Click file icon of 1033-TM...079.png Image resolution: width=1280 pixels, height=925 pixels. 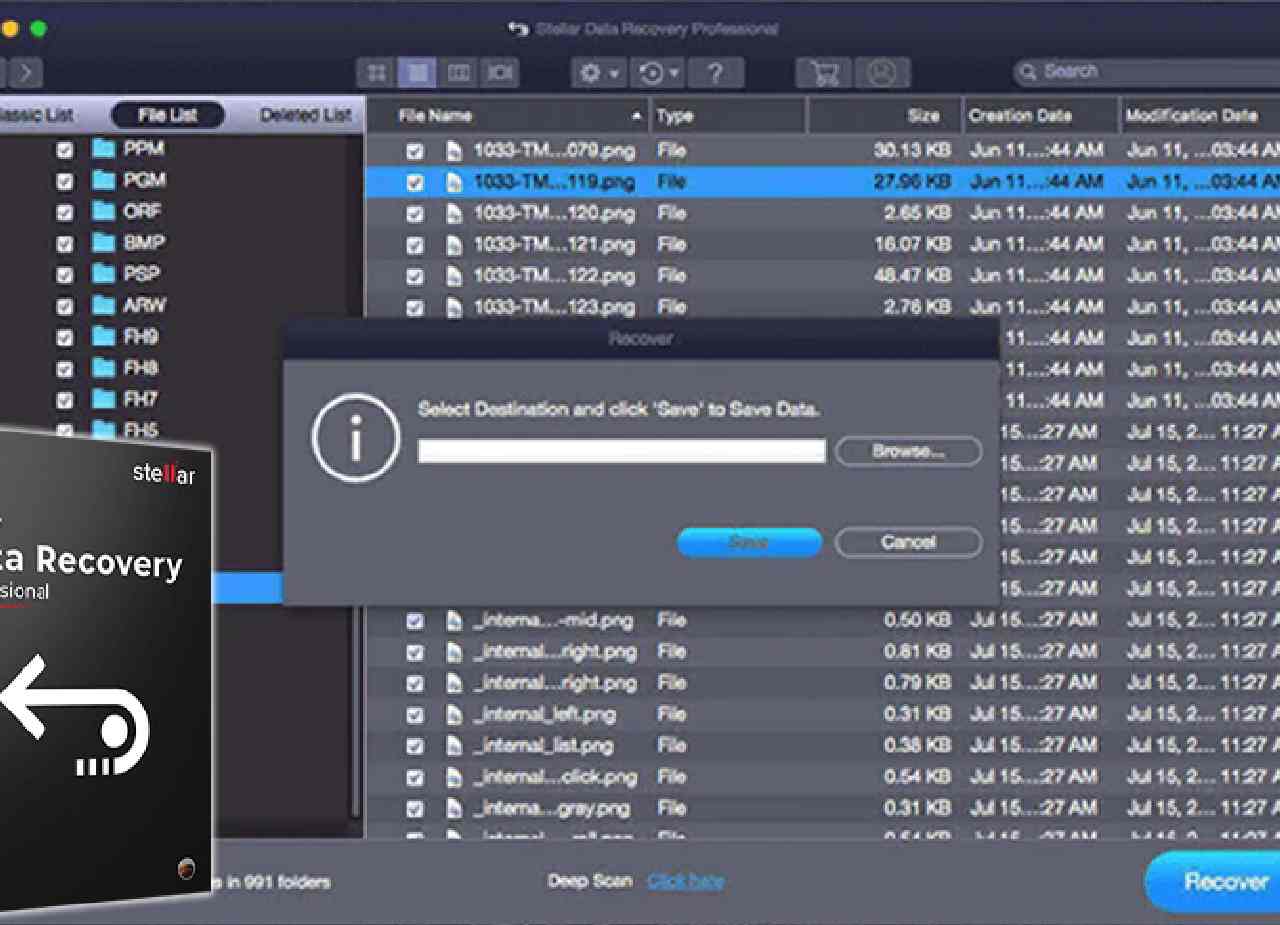pos(455,151)
